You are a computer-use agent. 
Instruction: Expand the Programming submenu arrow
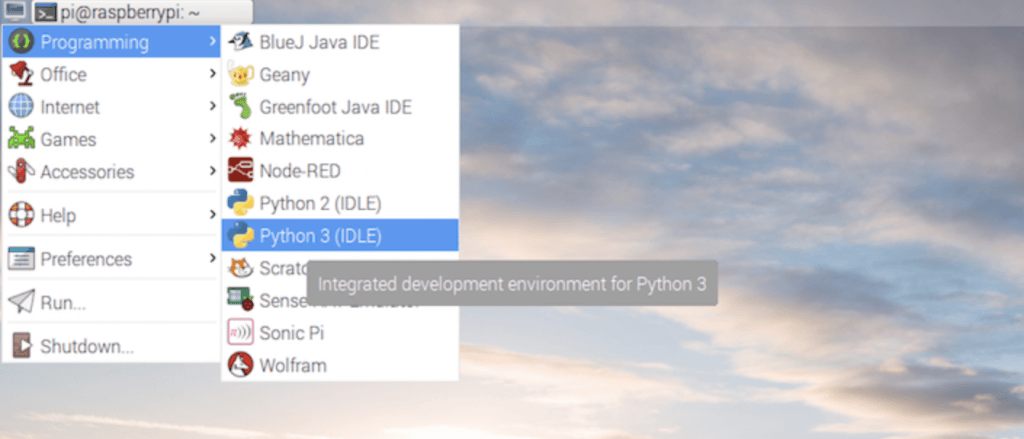coord(212,42)
